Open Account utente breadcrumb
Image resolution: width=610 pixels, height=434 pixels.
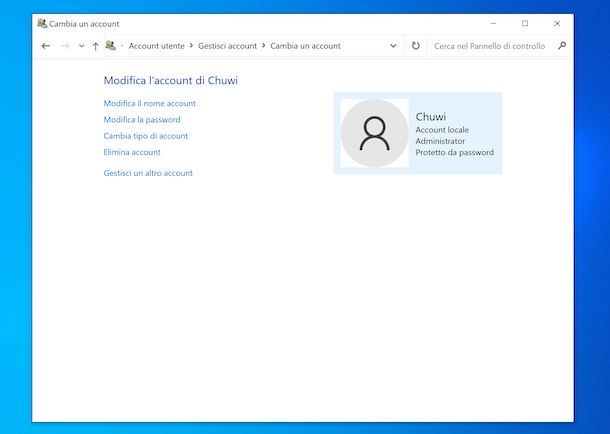pos(156,46)
